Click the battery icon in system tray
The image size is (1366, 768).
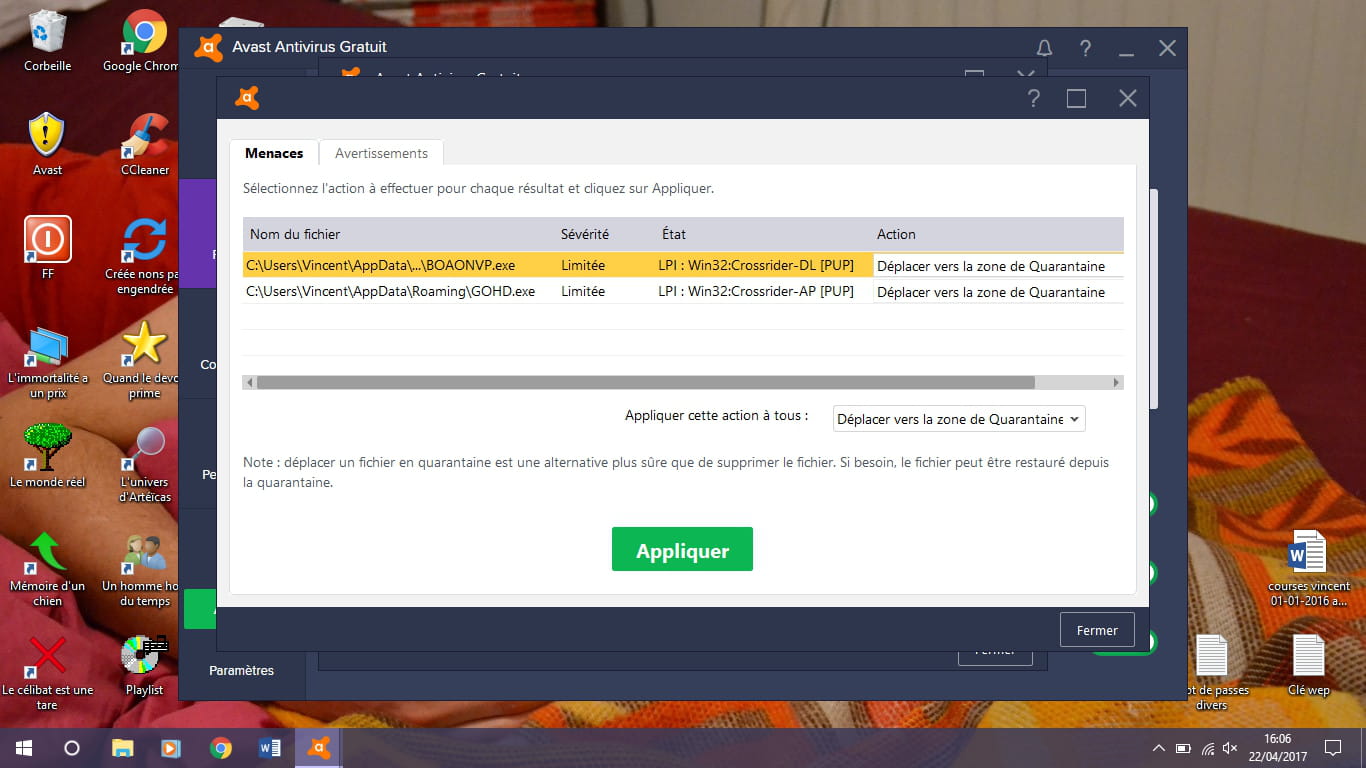[1183, 748]
